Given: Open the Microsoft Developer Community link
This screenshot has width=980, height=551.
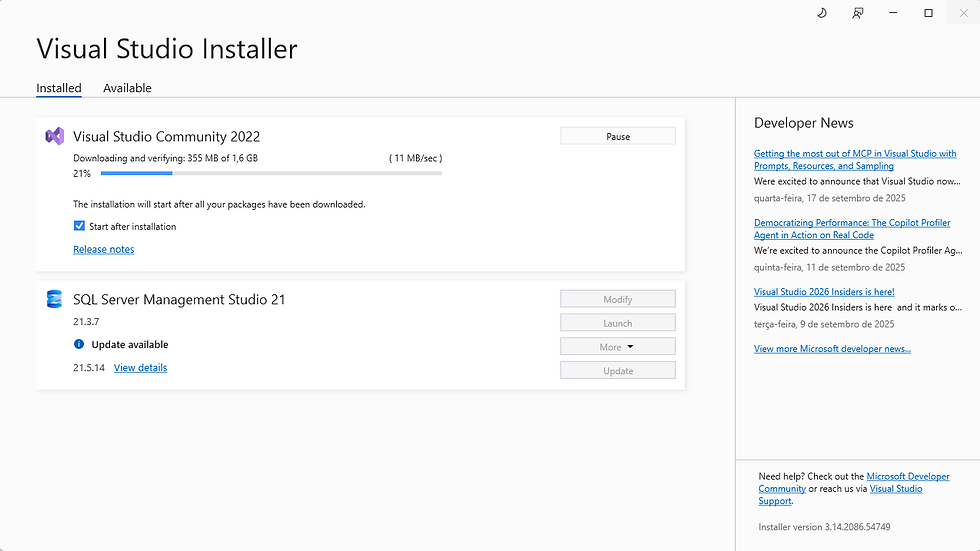Looking at the screenshot, I should pyautogui.click(x=907, y=477).
